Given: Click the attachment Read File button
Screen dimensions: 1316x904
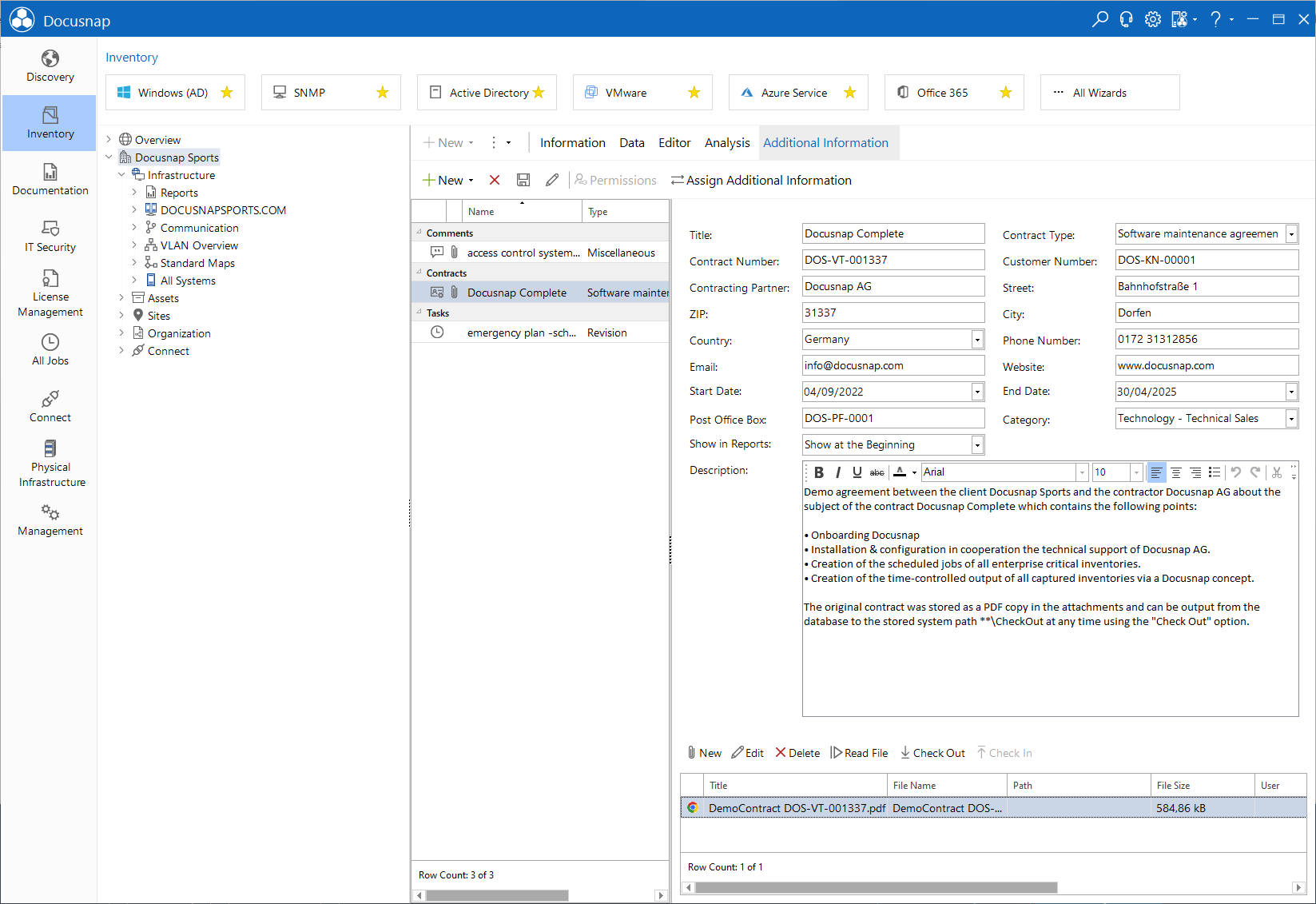Looking at the screenshot, I should point(859,753).
